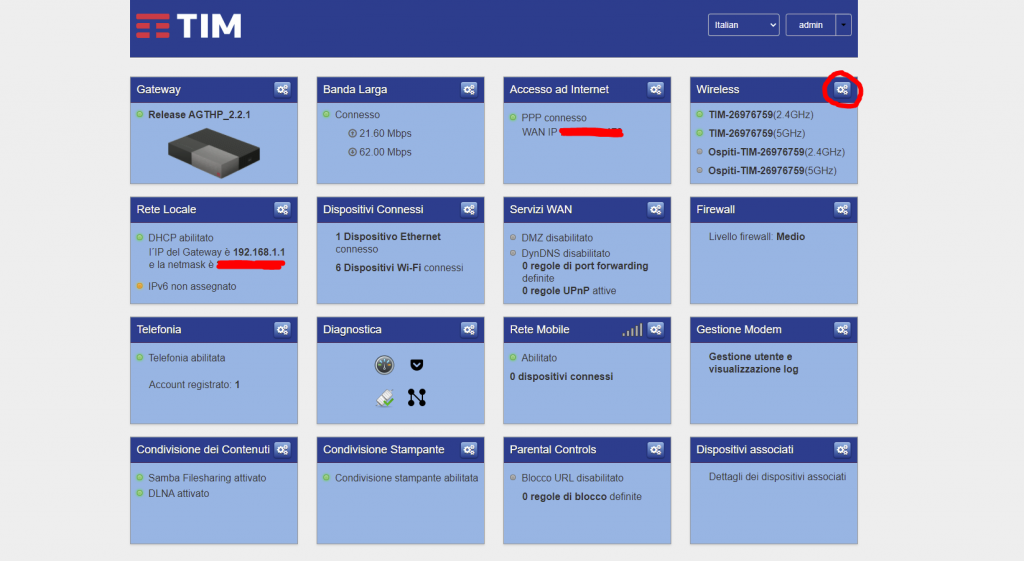The width and height of the screenshot is (1024, 561).
Task: Open the Dispositivi Connessi card title
Action: pyautogui.click(x=373, y=210)
